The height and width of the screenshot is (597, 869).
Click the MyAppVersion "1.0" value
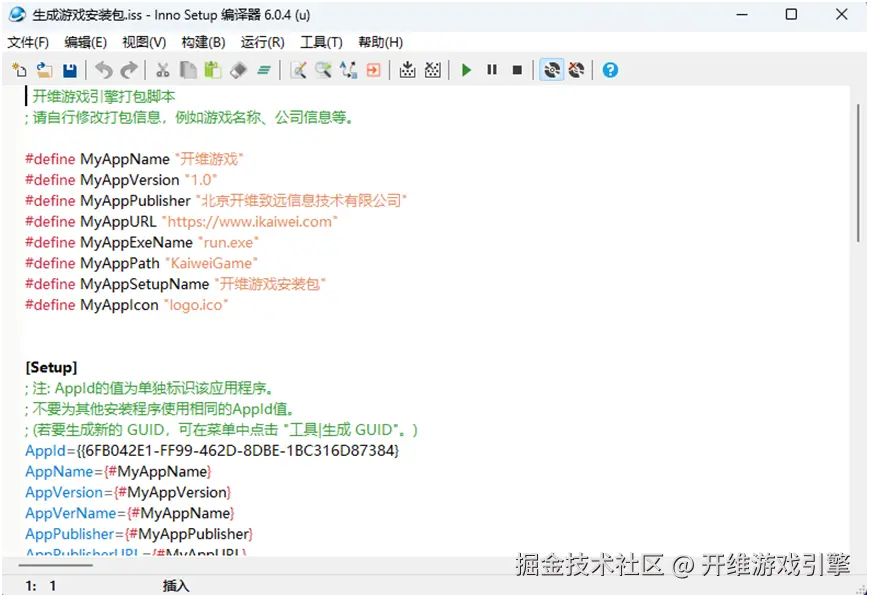pyautogui.click(x=201, y=180)
